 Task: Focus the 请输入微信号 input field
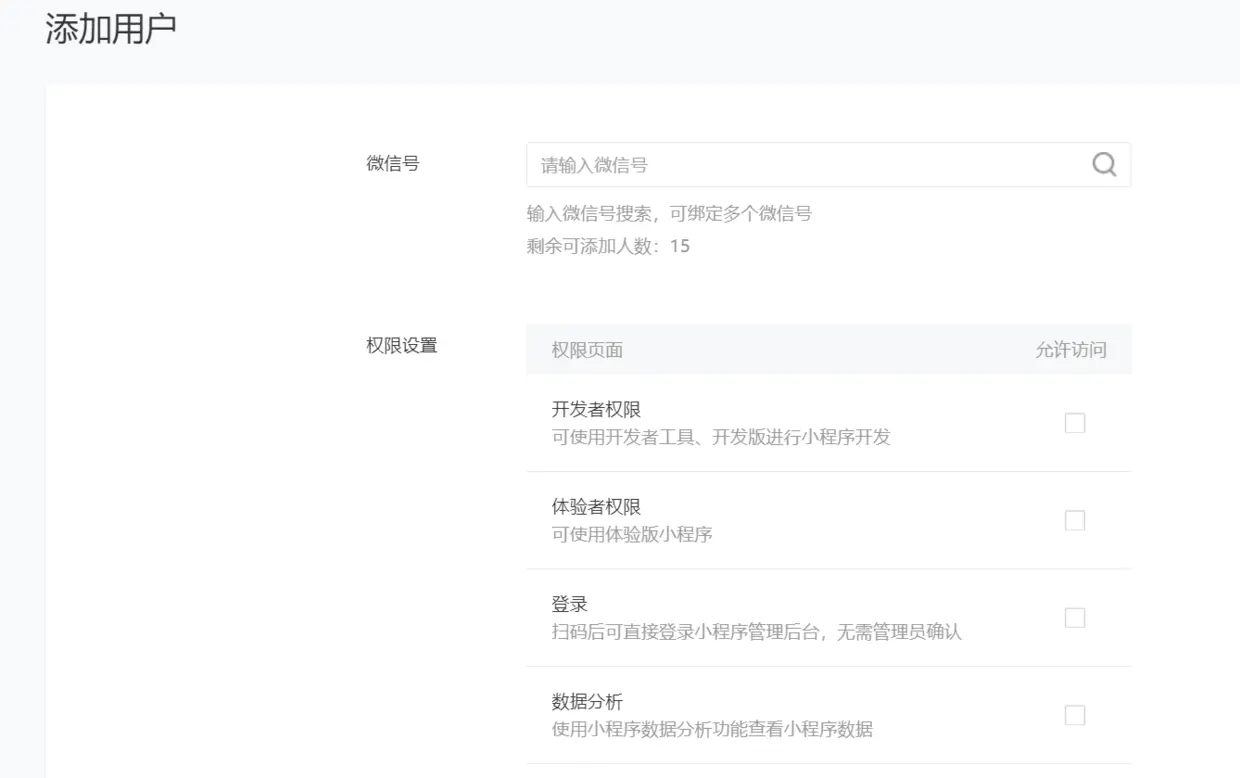coord(828,165)
